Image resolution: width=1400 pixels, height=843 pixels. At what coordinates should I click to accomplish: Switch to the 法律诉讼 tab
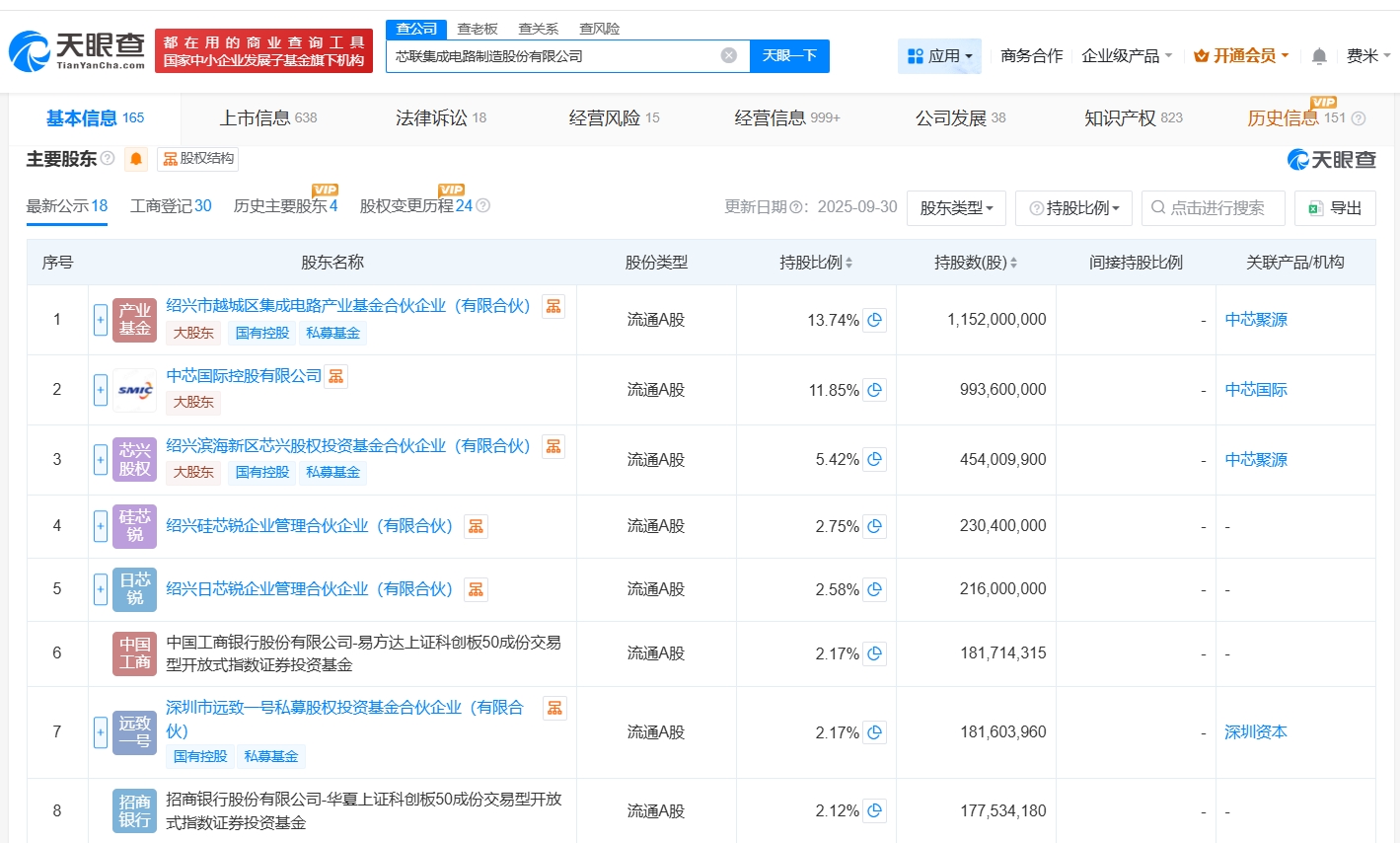click(440, 118)
